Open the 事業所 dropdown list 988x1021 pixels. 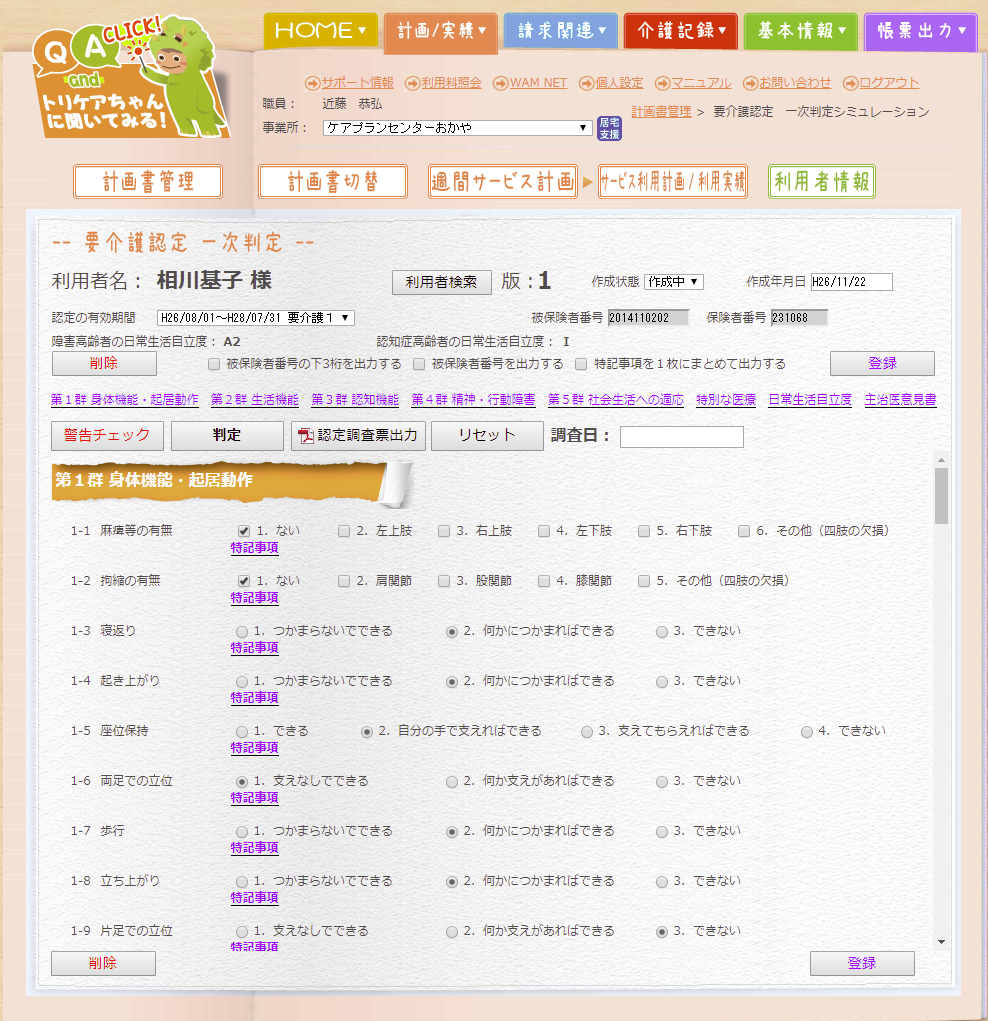[458, 128]
